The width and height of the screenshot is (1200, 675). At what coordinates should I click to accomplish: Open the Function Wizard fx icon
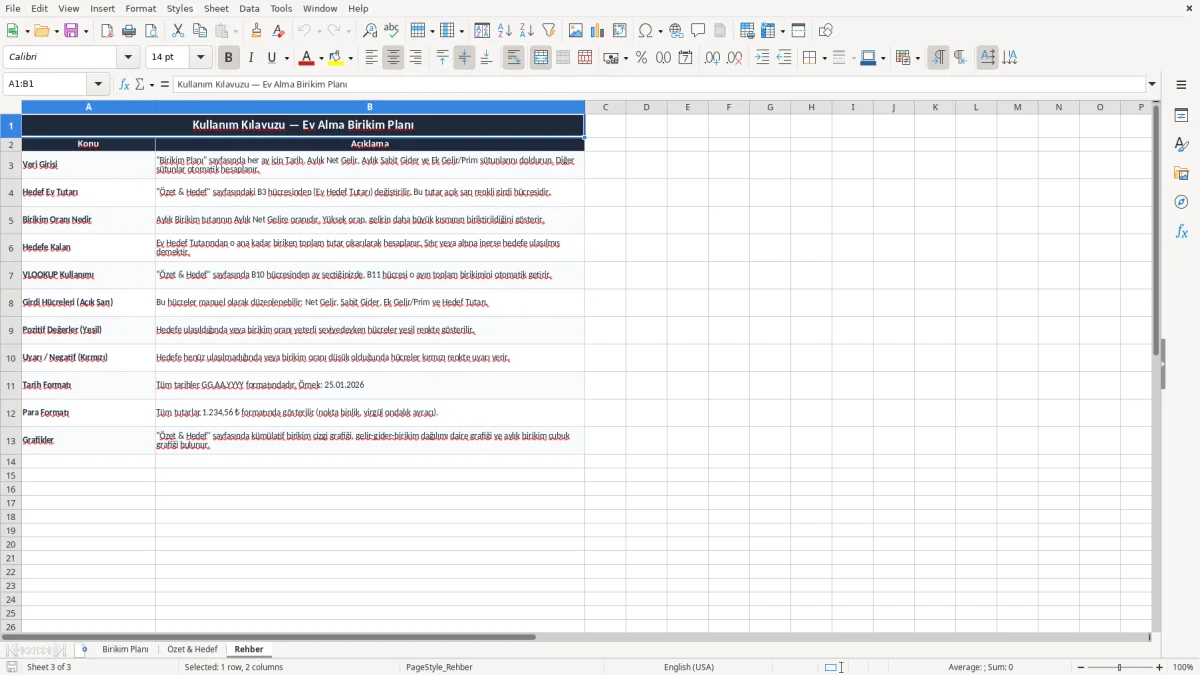click(x=124, y=84)
